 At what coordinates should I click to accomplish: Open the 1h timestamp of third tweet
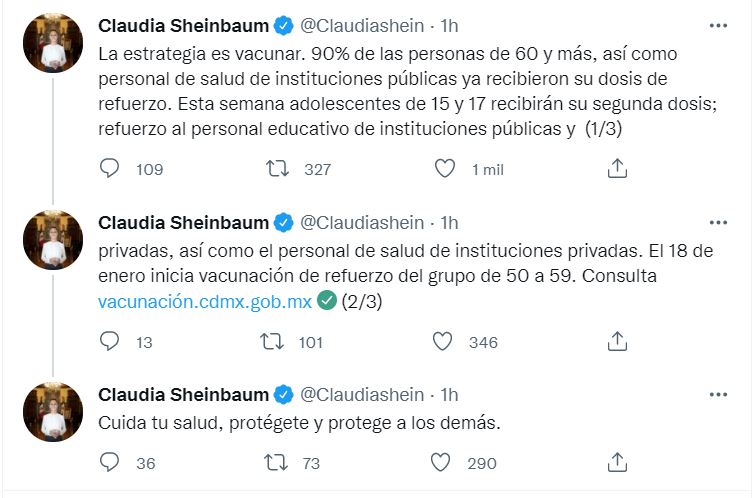pyautogui.click(x=449, y=394)
